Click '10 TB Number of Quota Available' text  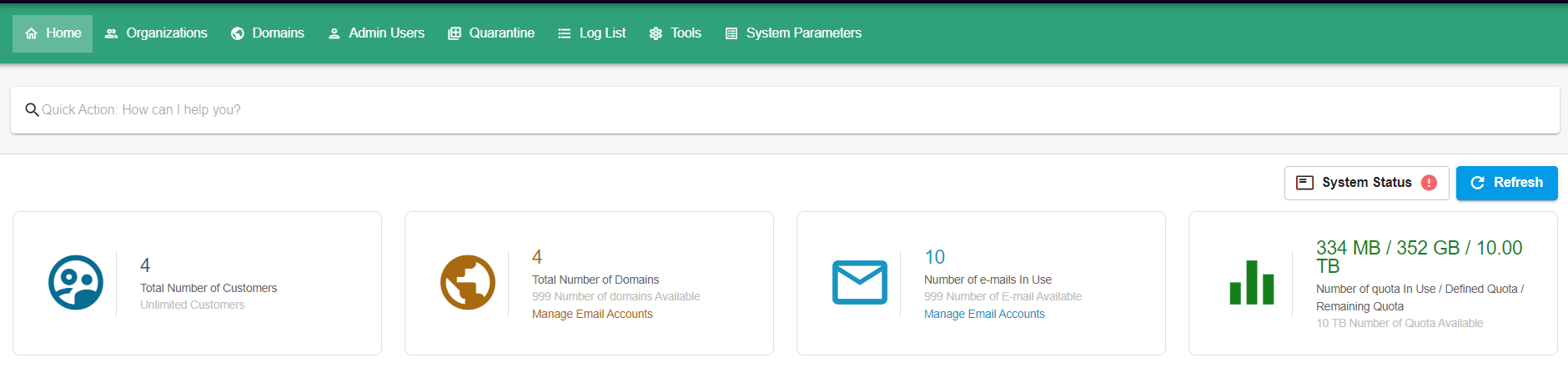click(1400, 323)
